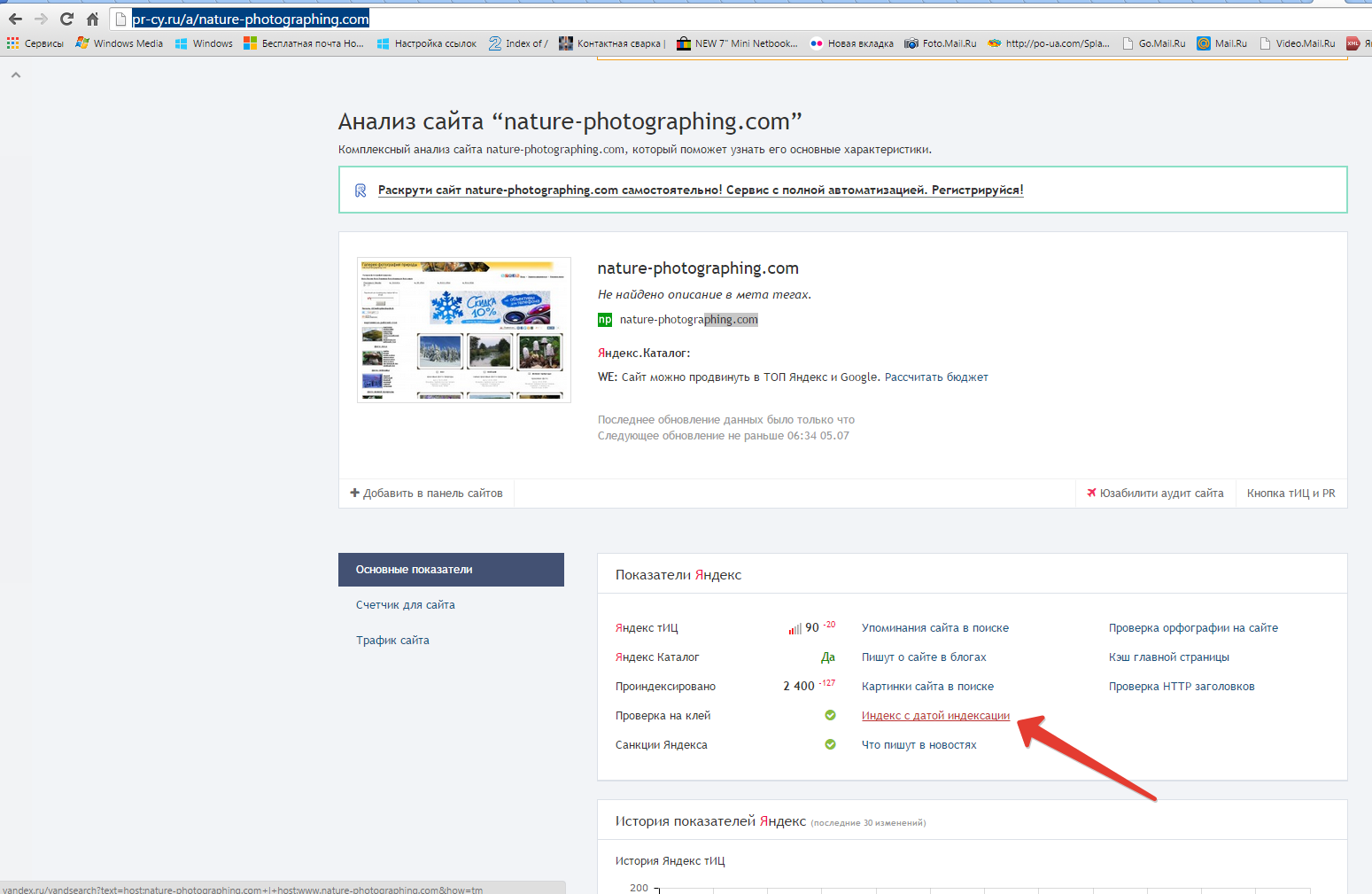Click the История Яндекс тИЦ heading

click(670, 861)
